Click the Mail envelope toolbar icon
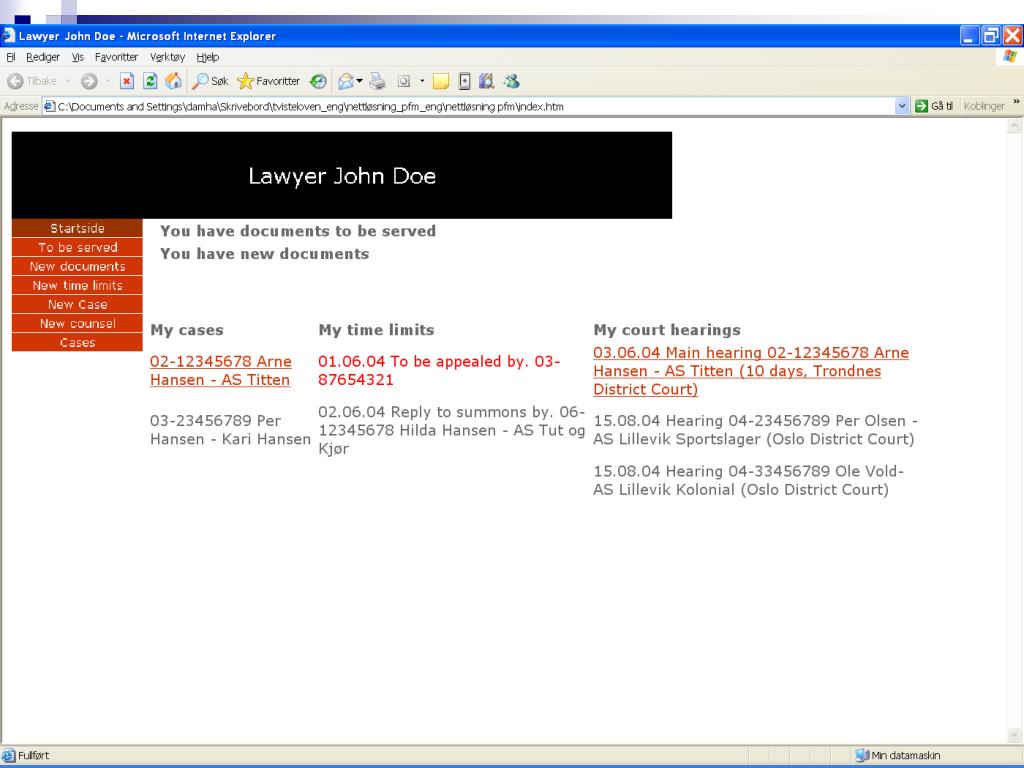The image size is (1024, 768). pos(345,81)
